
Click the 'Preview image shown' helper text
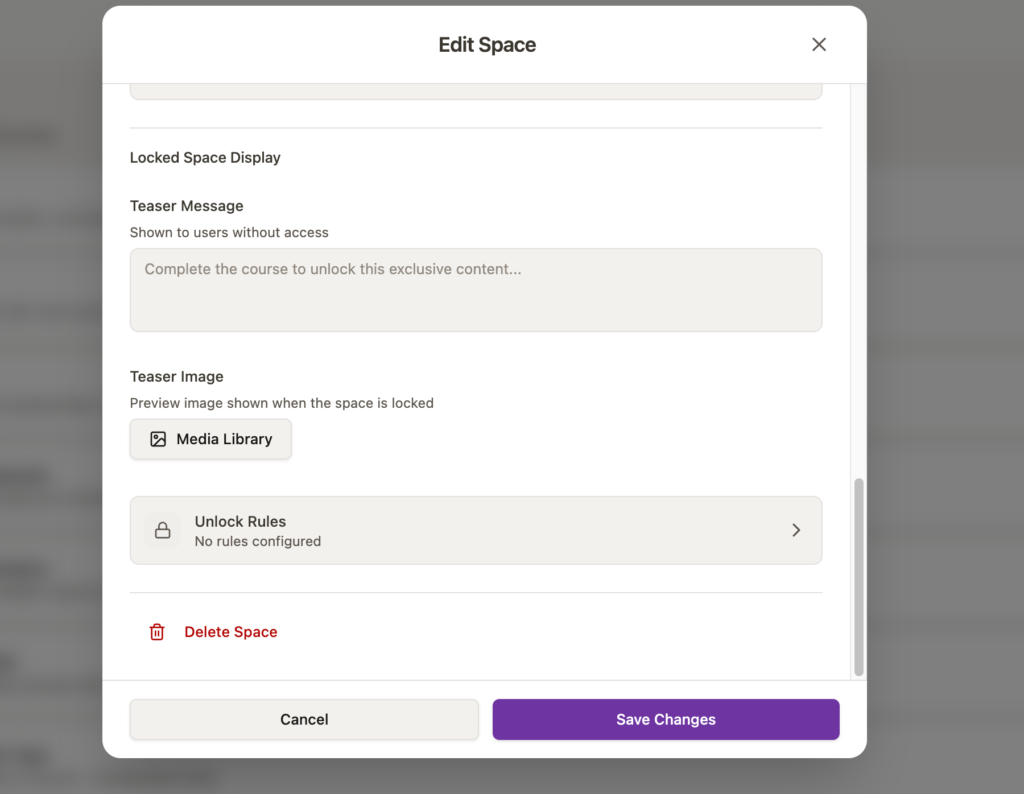point(282,403)
